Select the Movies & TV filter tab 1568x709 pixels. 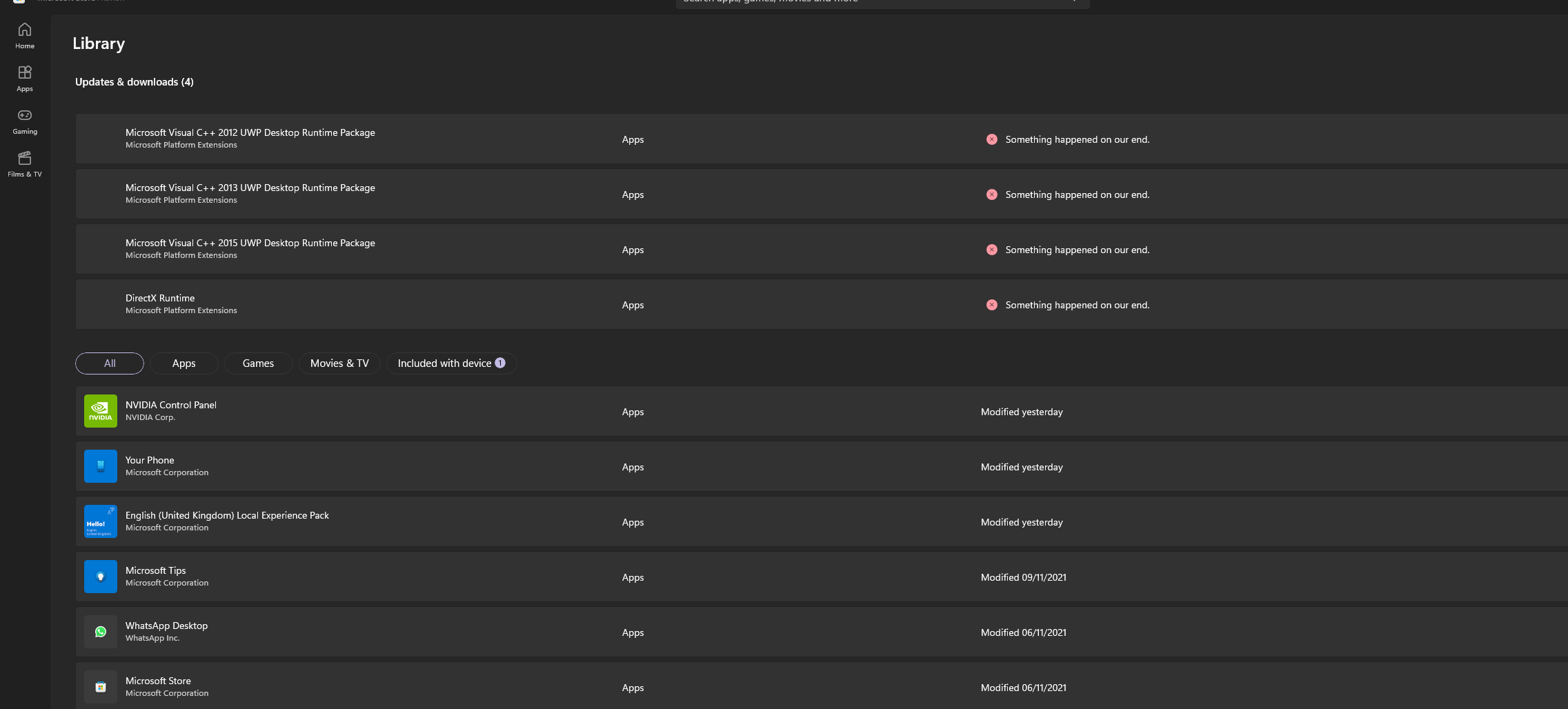339,363
